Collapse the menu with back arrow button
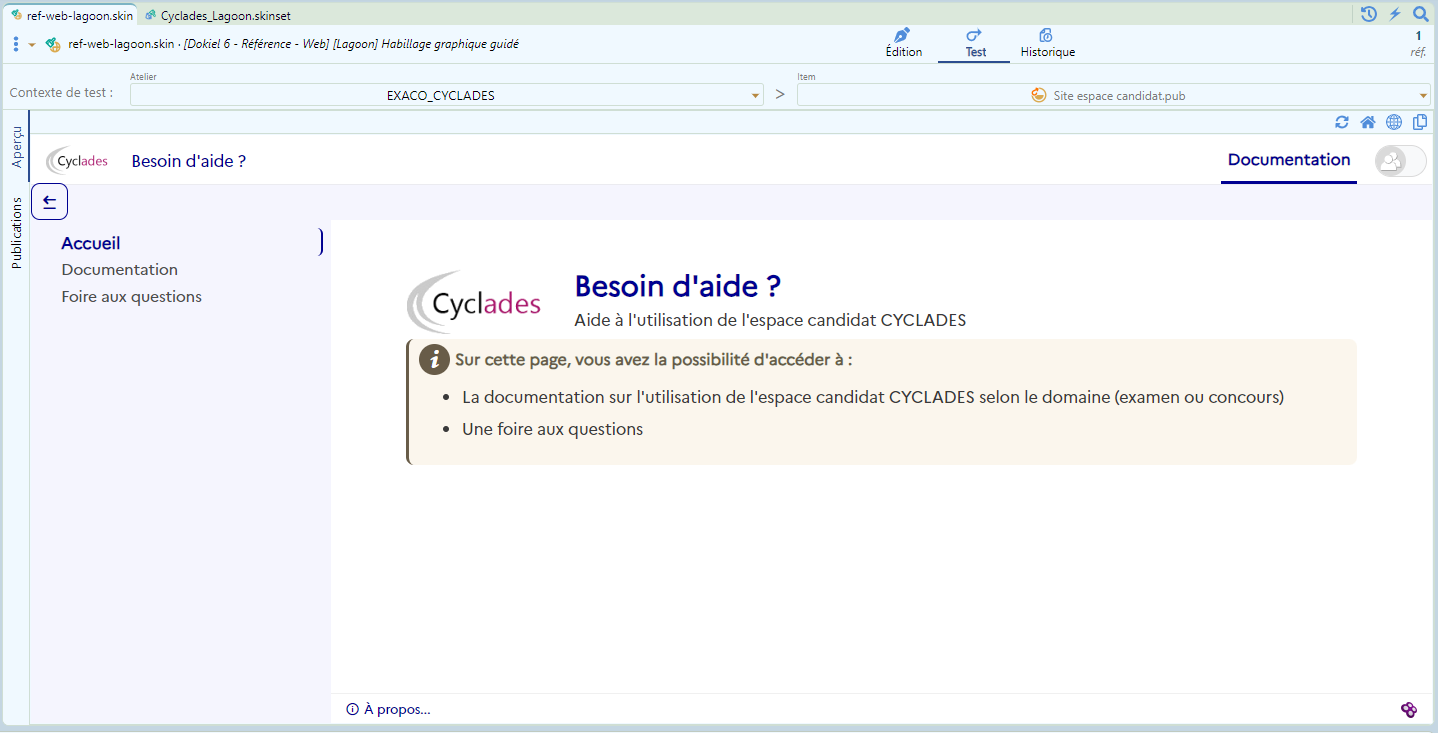 pos(50,202)
